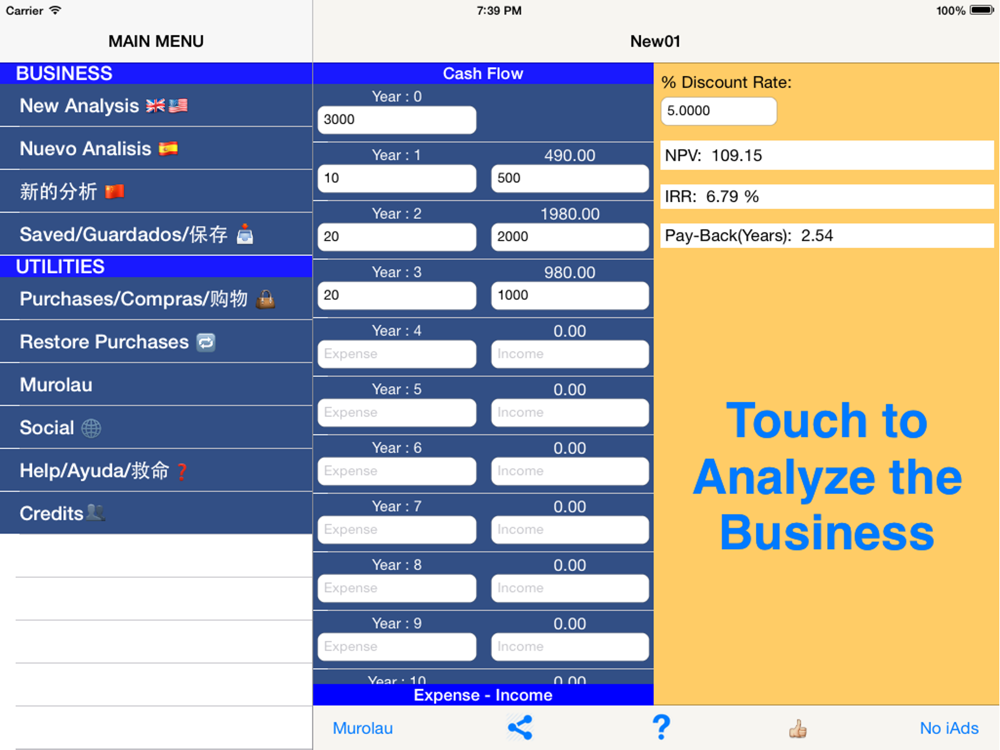
Task: Edit Year 1 expense field showing 10
Action: click(x=397, y=179)
